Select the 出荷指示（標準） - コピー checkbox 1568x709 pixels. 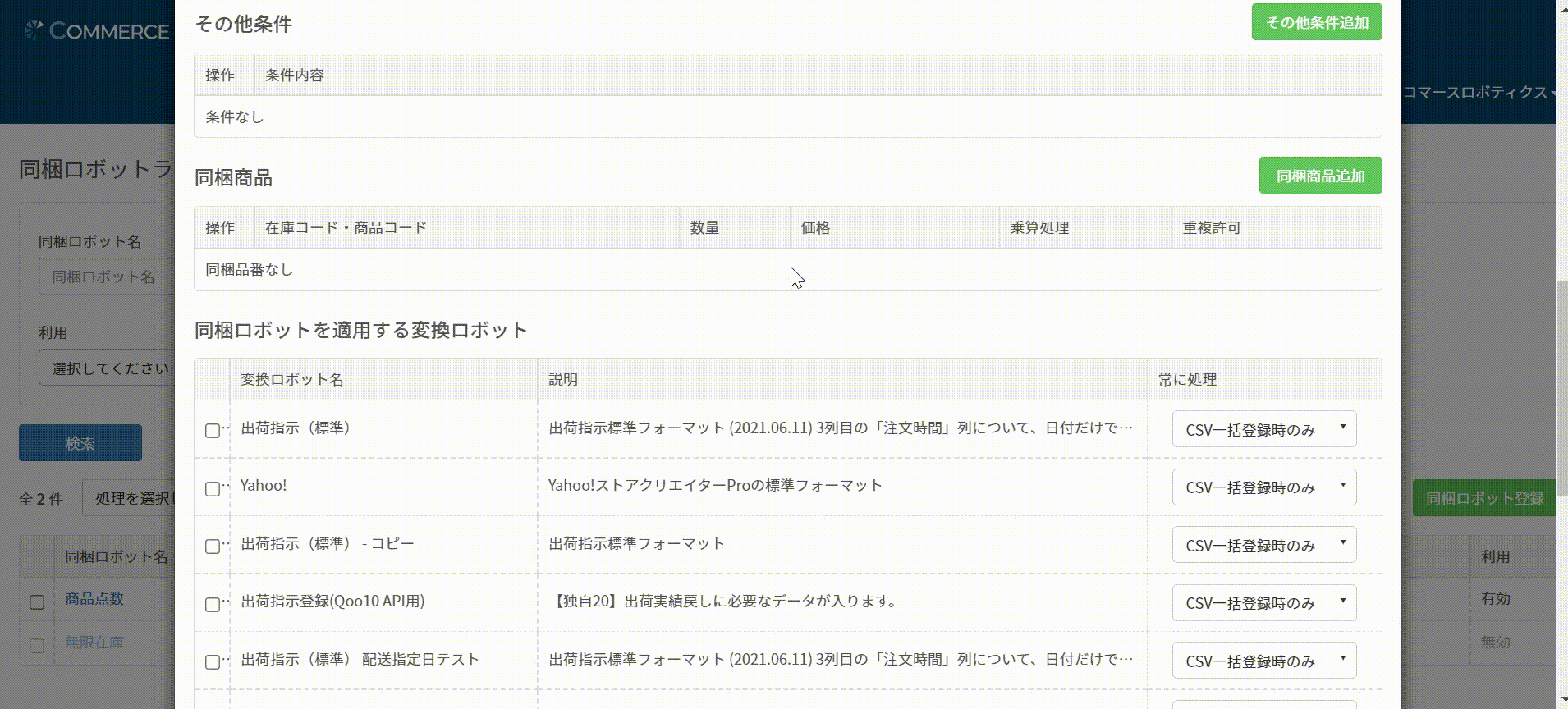tap(213, 547)
